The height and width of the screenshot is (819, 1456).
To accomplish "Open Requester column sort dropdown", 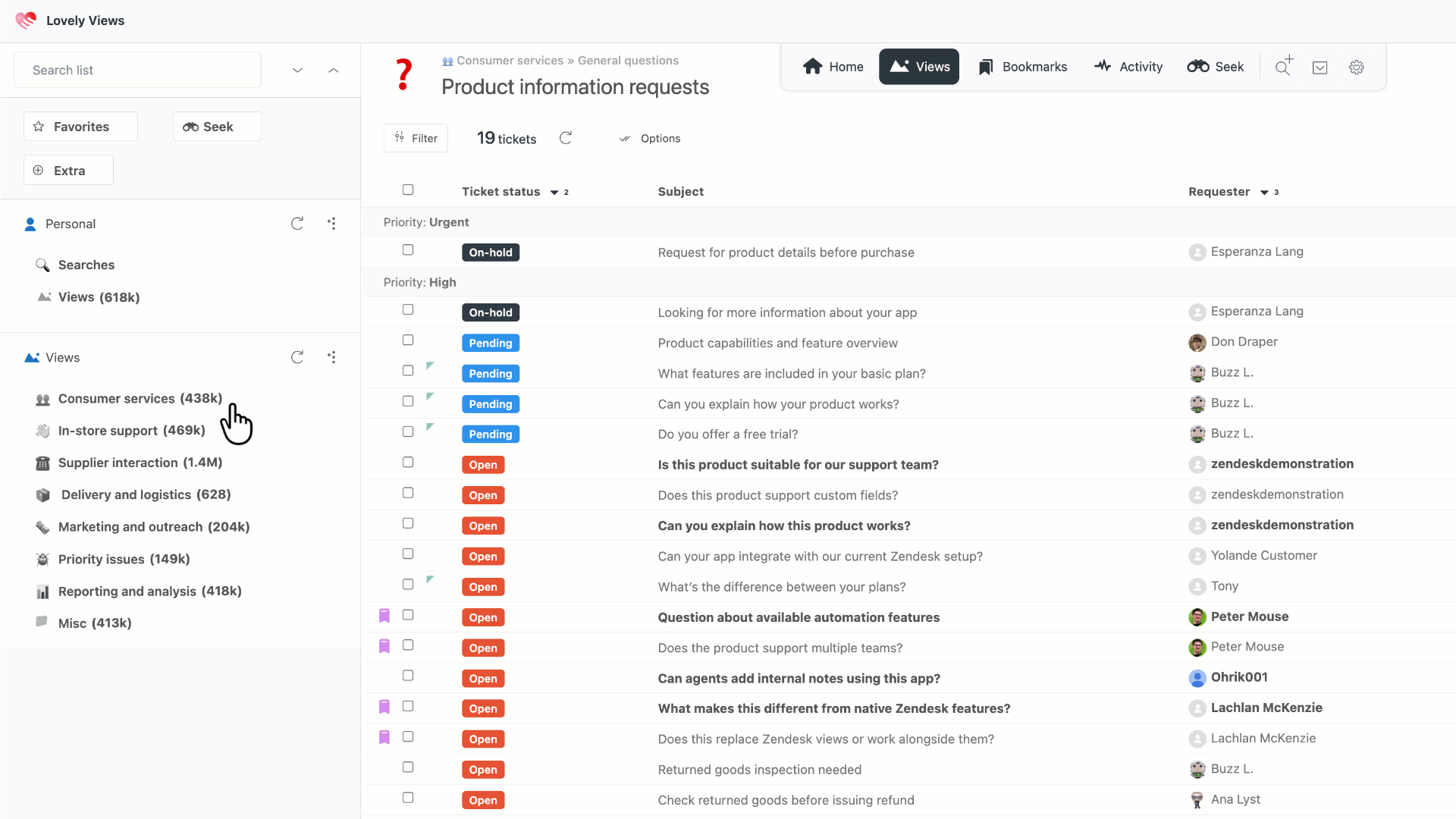I will click(x=1264, y=193).
